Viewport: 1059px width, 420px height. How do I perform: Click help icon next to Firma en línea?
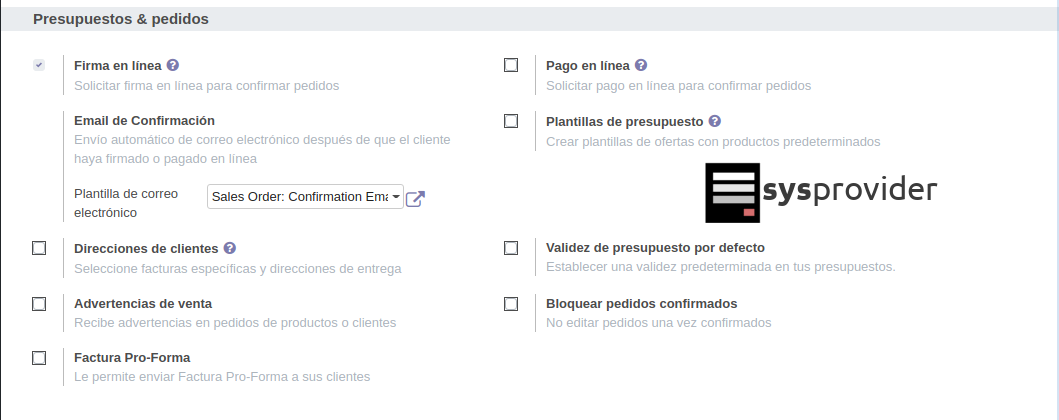click(x=173, y=65)
